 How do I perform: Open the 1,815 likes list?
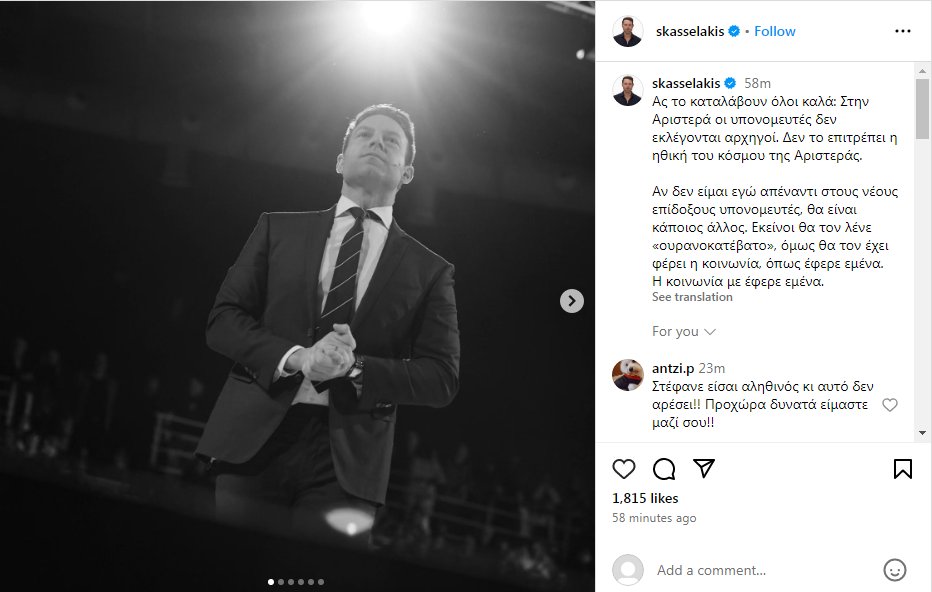pos(645,498)
